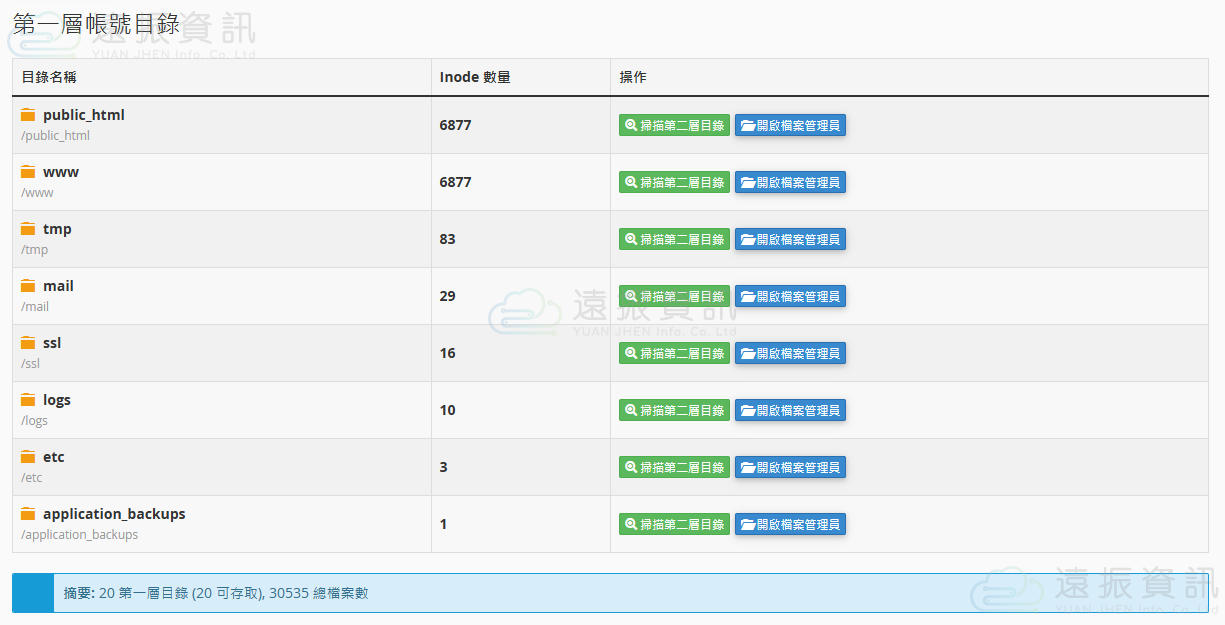Scan second-level directory of application_backups

[x=674, y=524]
